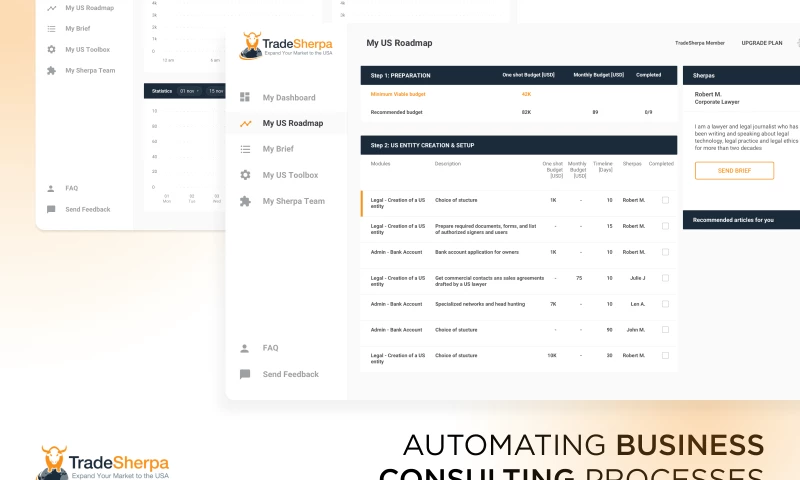Click the Specialized networks and head hunting description
800x480 pixels.
click(x=480, y=304)
